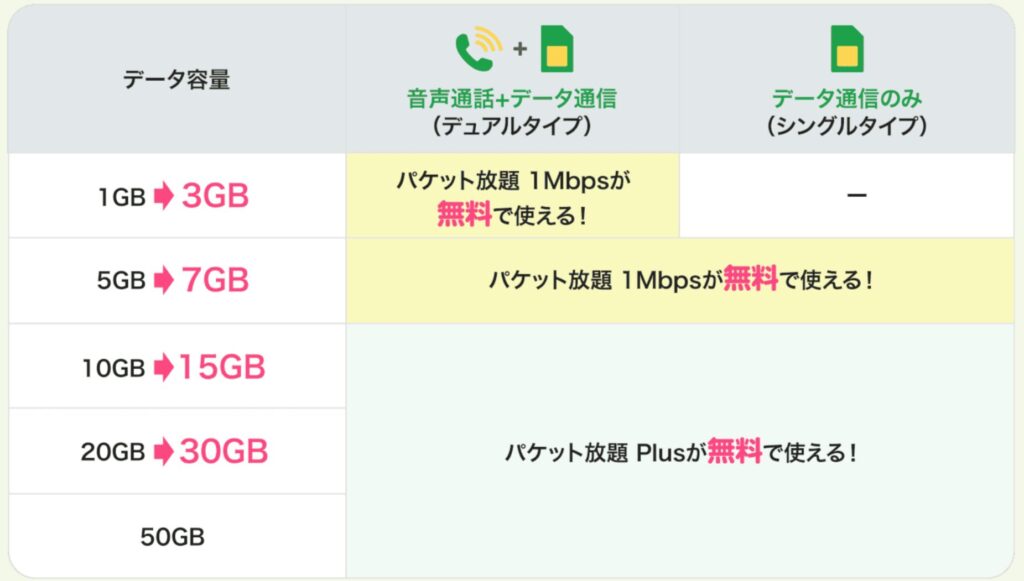1024x581 pixels.
Task: Select the 音声通話+データ通信 header label
Action: pos(511,98)
